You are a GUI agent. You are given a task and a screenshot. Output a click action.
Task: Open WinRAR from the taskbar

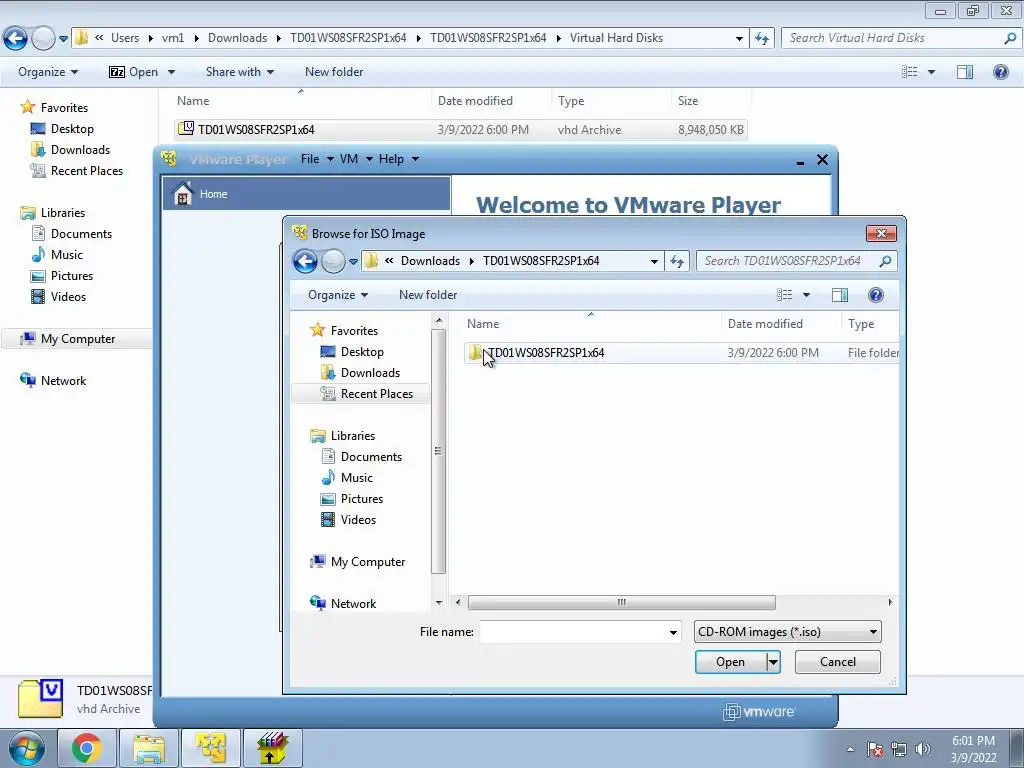click(272, 748)
